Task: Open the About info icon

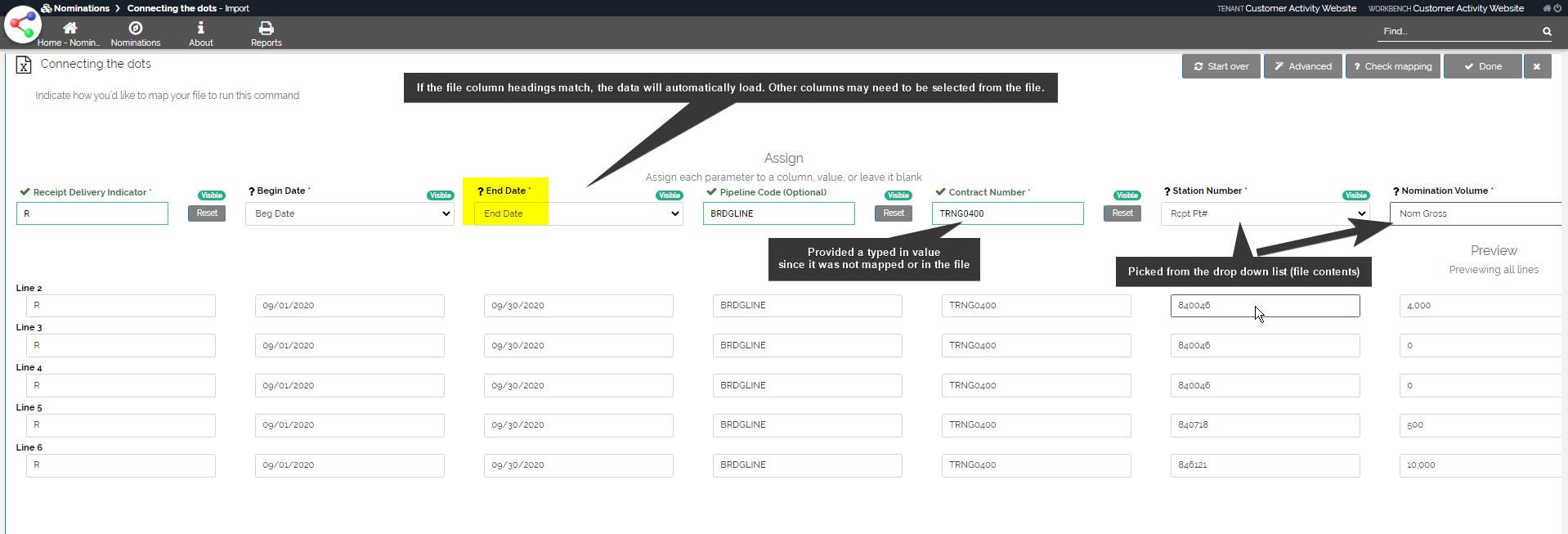Action: [200, 29]
